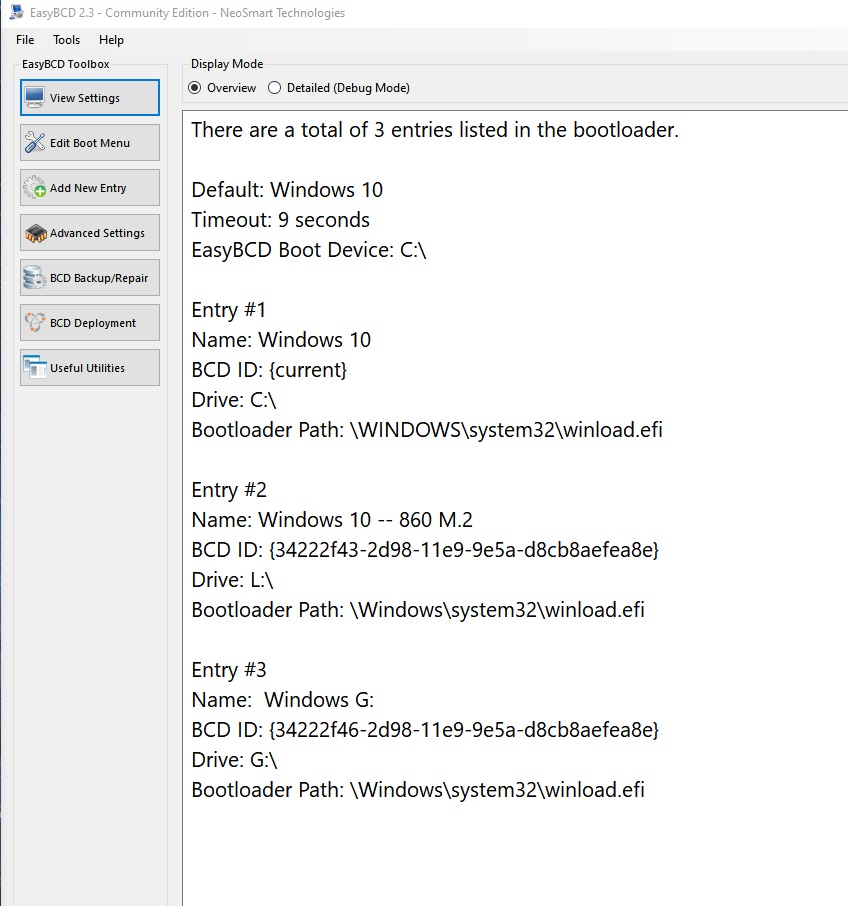Click the chip icon on Advanced Settings
This screenshot has height=906, width=848.
(35, 233)
